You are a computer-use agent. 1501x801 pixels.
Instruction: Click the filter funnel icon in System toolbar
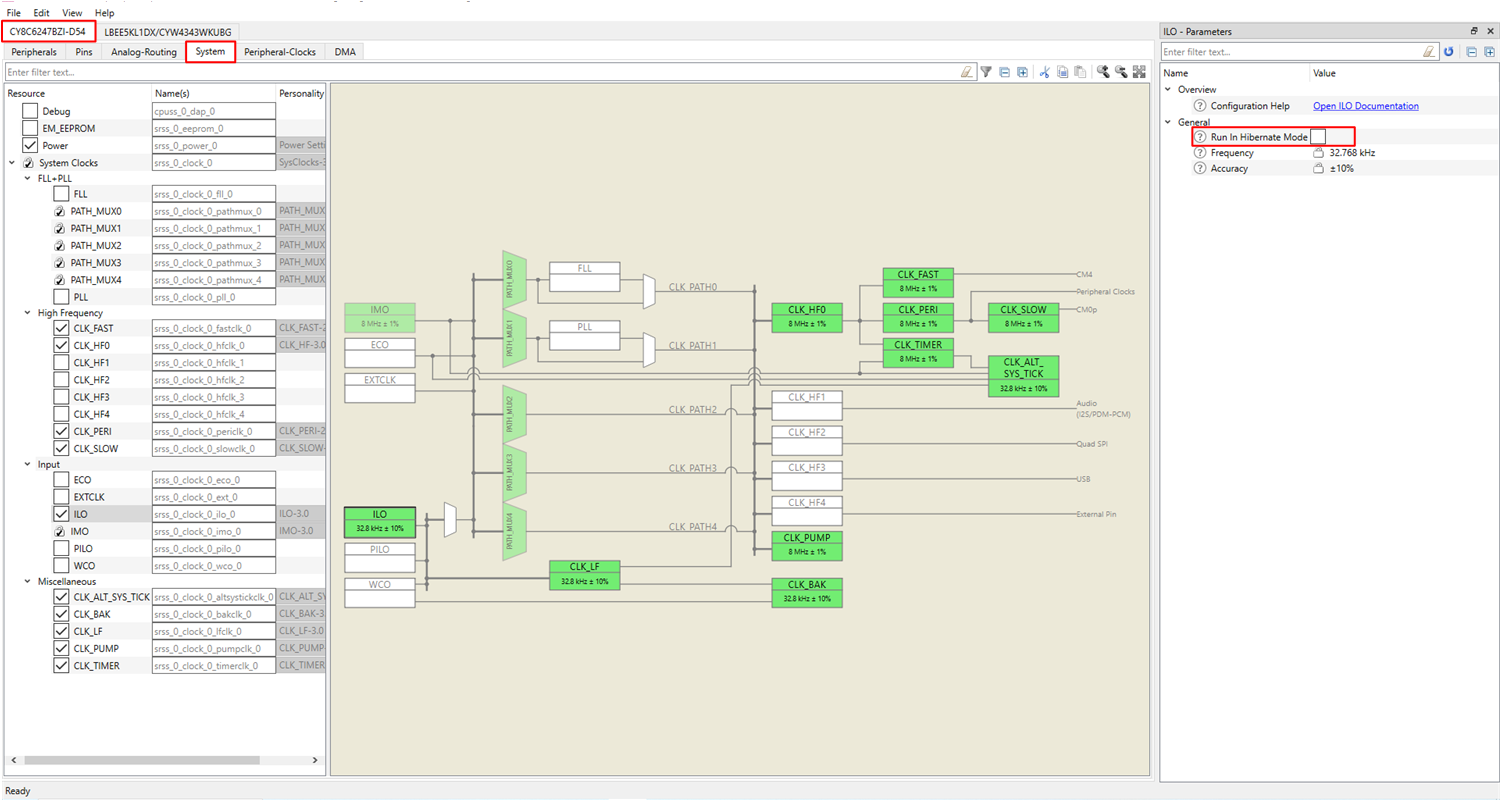tap(986, 72)
